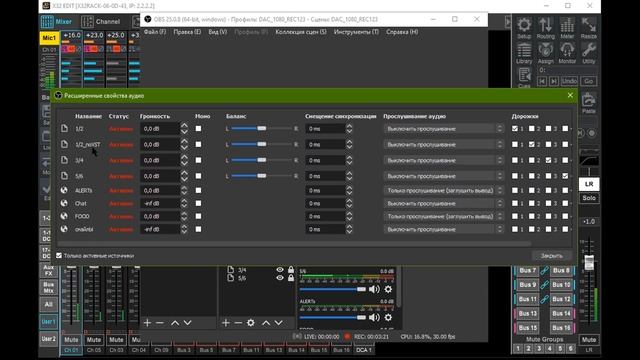The height and width of the screenshot is (360, 640).
Task: Open the X32 Routing icon
Action: click(x=546, y=28)
